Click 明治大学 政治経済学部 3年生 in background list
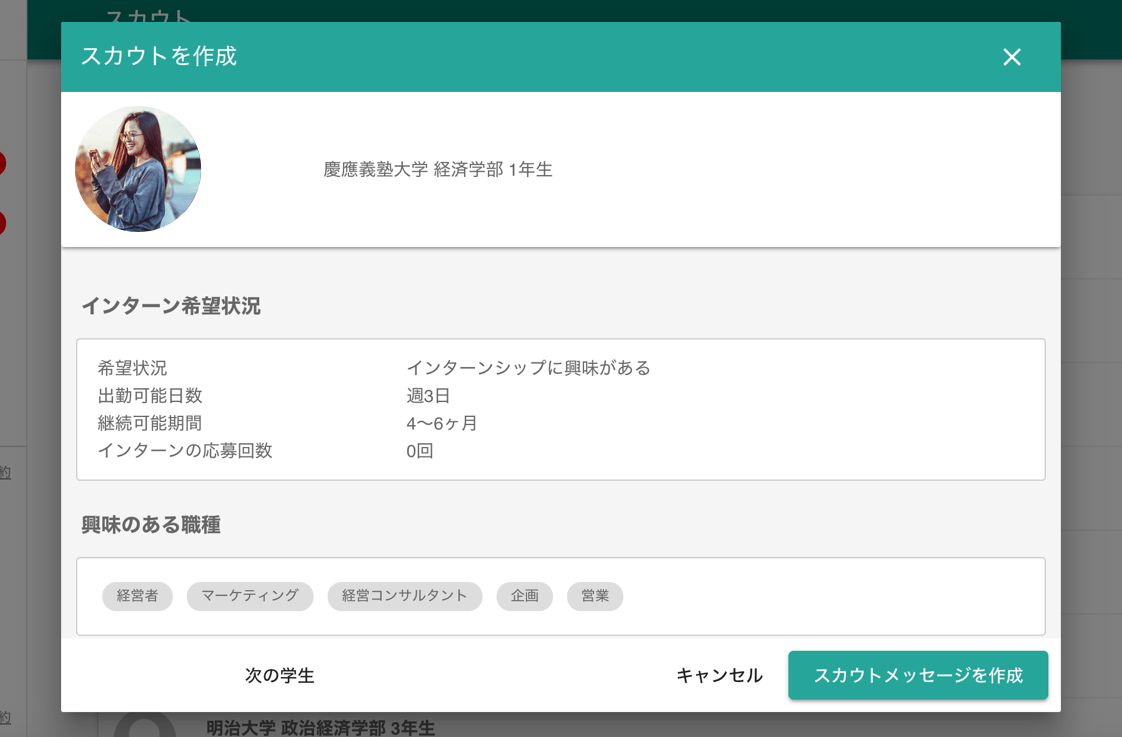 (x=321, y=728)
